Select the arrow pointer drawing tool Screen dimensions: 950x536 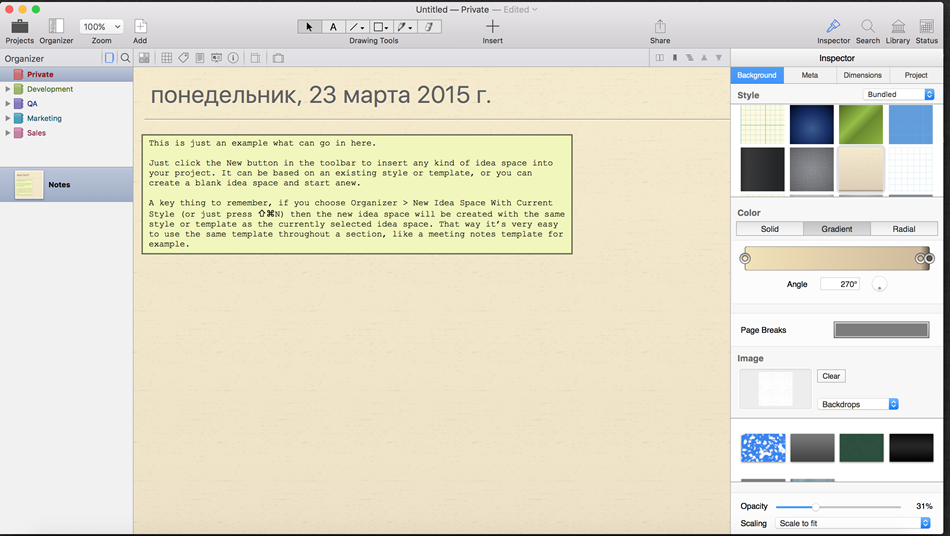[309, 27]
